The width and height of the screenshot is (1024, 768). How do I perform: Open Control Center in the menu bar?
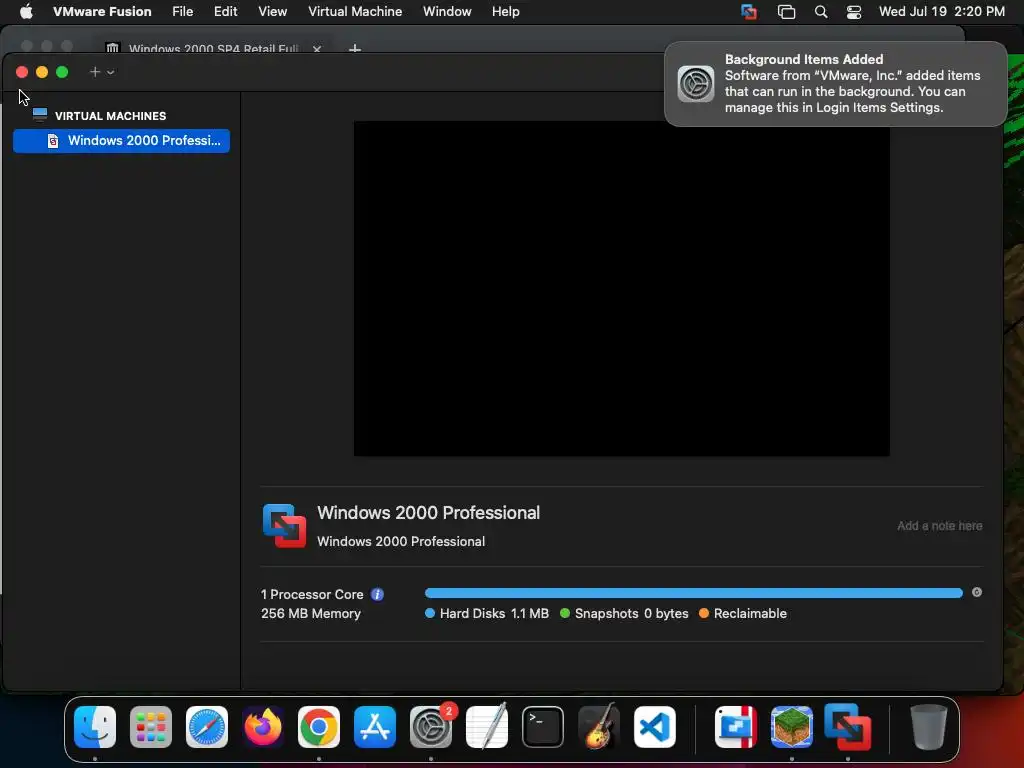coord(854,12)
